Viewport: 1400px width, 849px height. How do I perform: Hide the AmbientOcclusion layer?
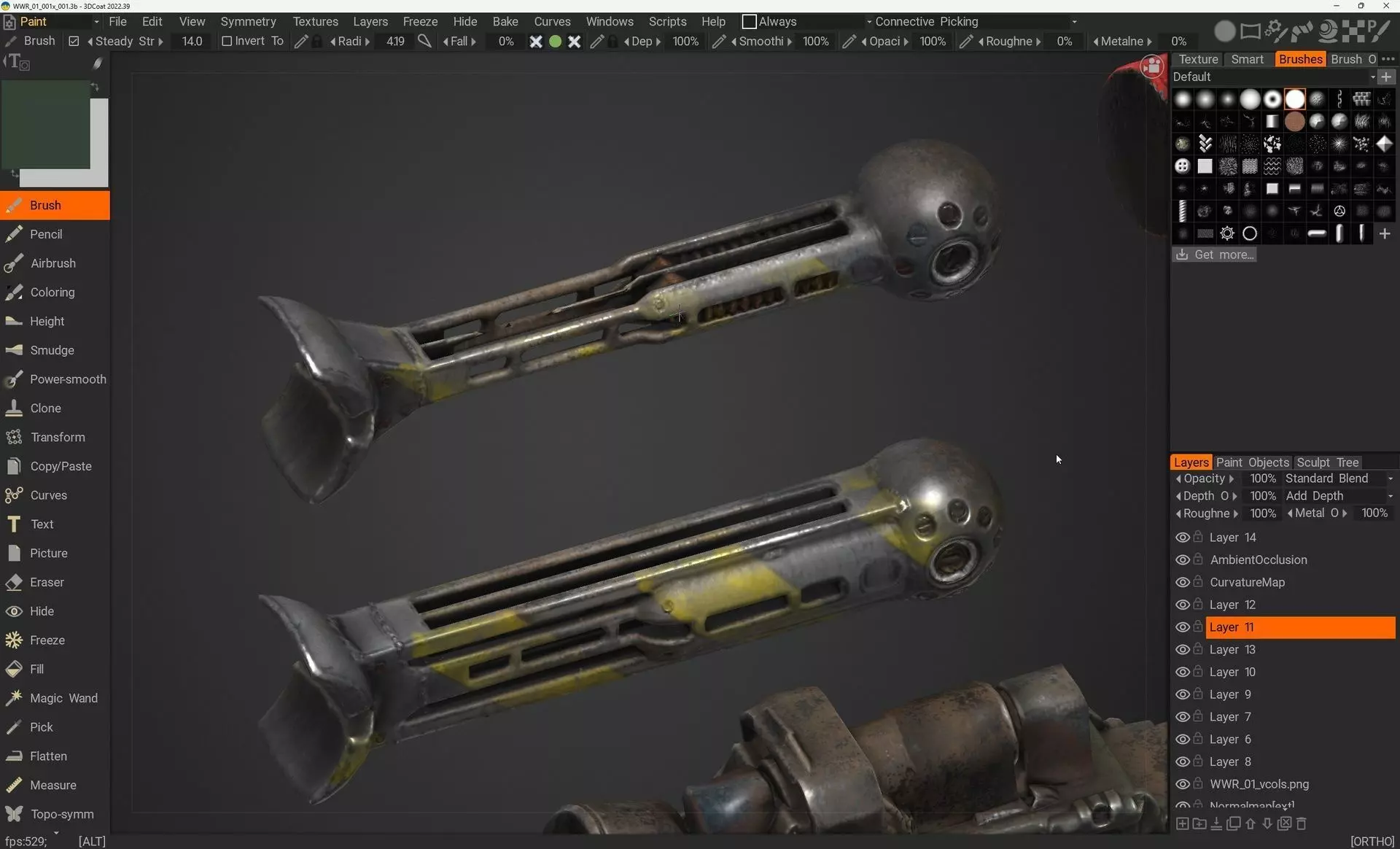pyautogui.click(x=1182, y=560)
